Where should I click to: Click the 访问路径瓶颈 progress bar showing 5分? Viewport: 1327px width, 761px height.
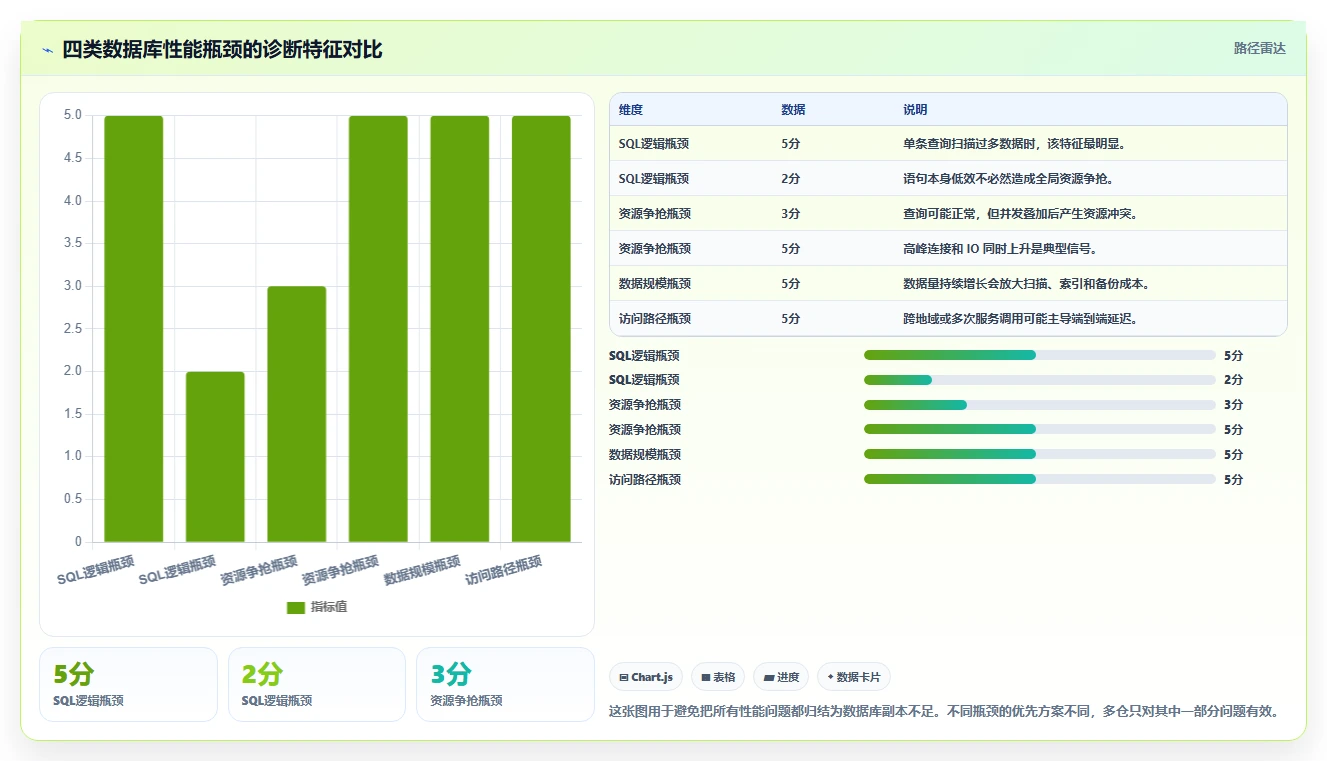point(1040,479)
